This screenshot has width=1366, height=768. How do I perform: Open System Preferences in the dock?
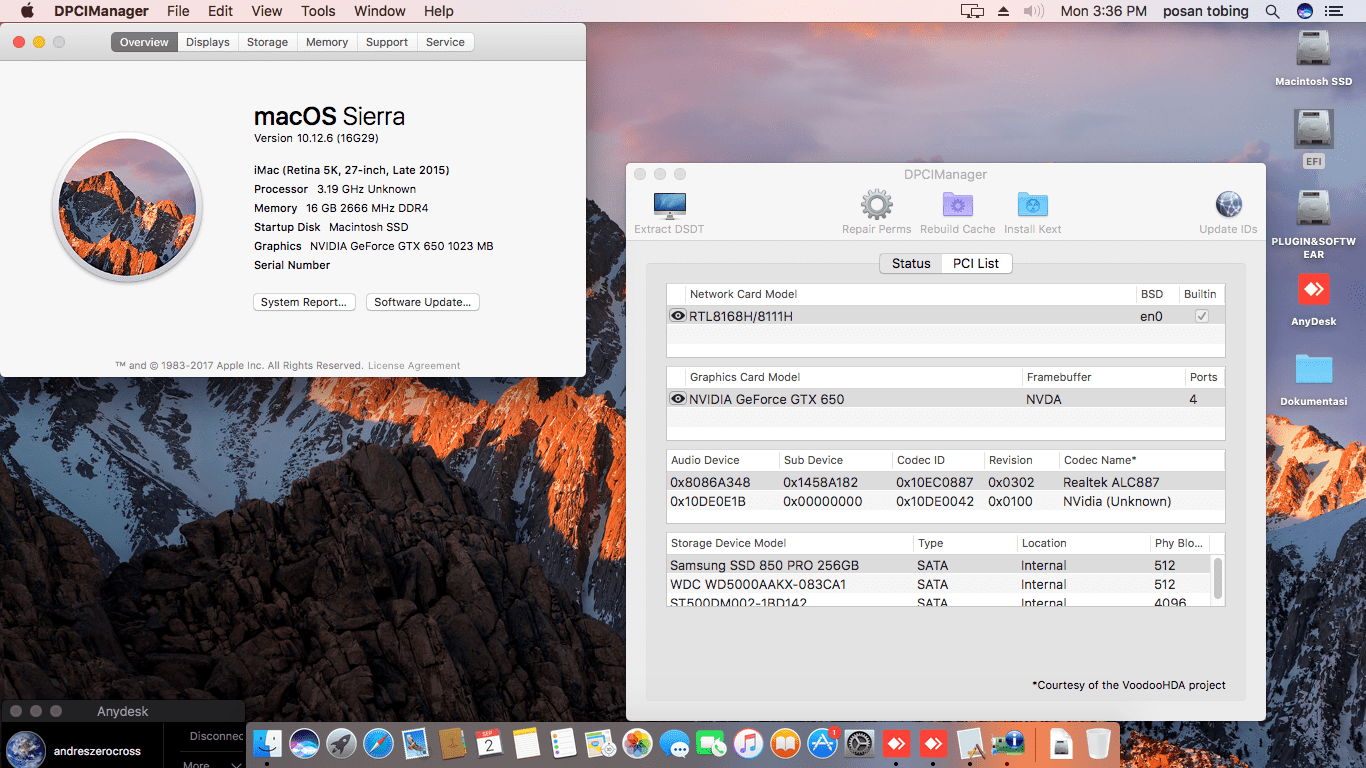(x=859, y=743)
